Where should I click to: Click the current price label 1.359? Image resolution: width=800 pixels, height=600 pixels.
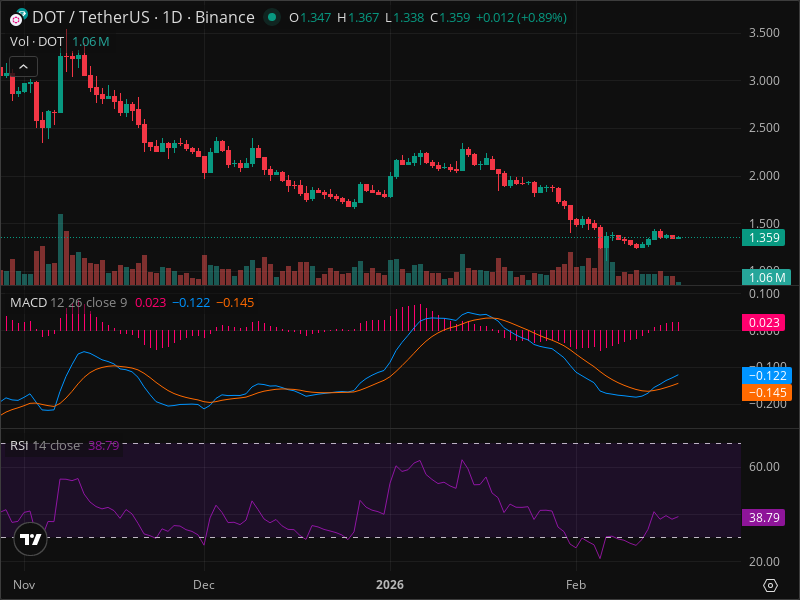pos(763,238)
